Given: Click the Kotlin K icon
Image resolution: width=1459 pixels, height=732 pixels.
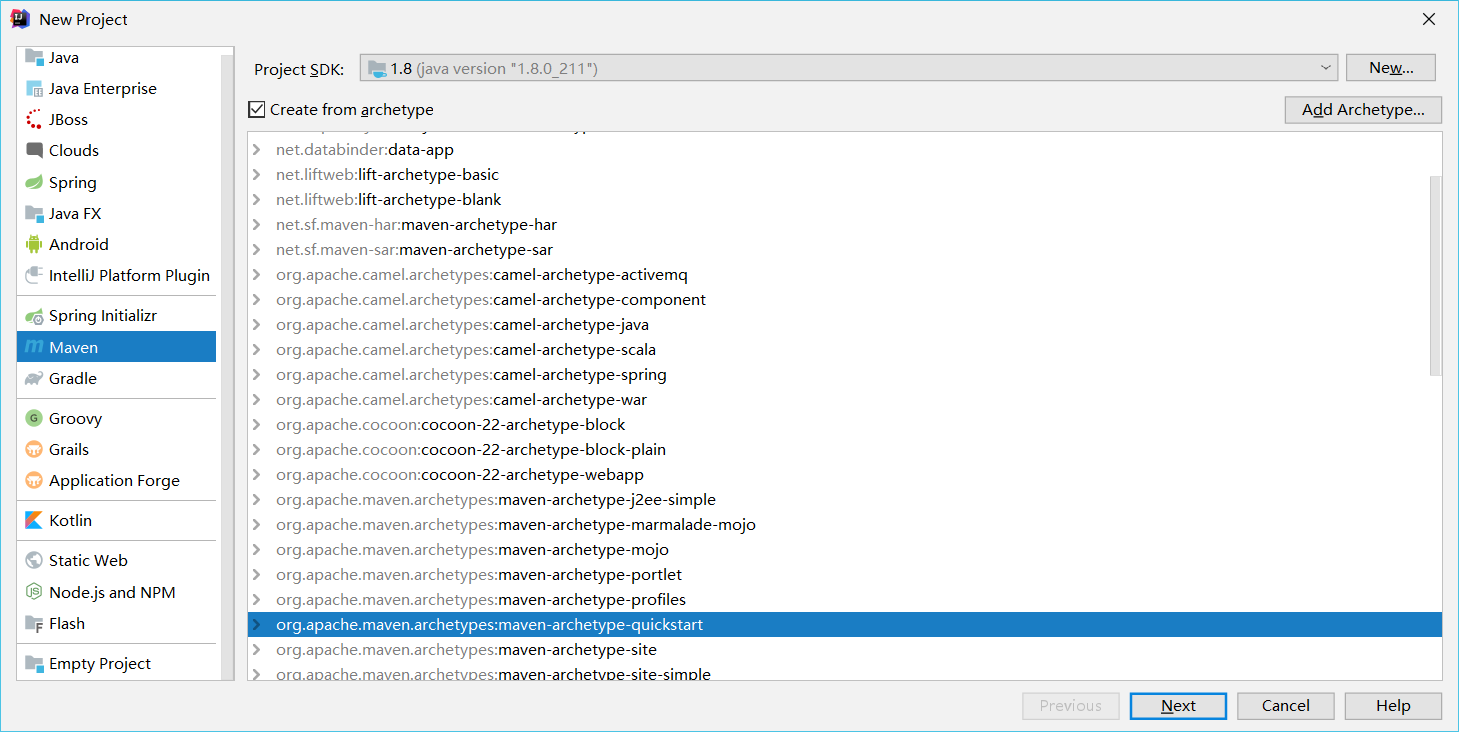Looking at the screenshot, I should 34,520.
